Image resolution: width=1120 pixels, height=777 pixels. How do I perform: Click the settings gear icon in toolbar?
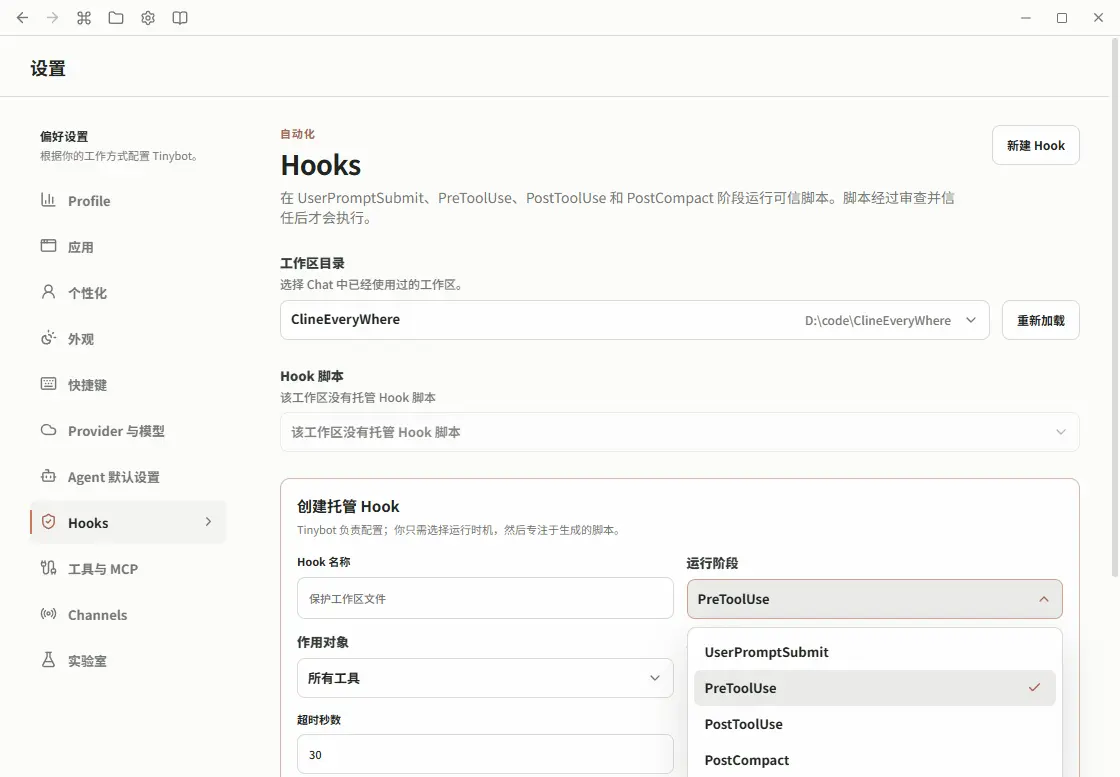[x=148, y=18]
